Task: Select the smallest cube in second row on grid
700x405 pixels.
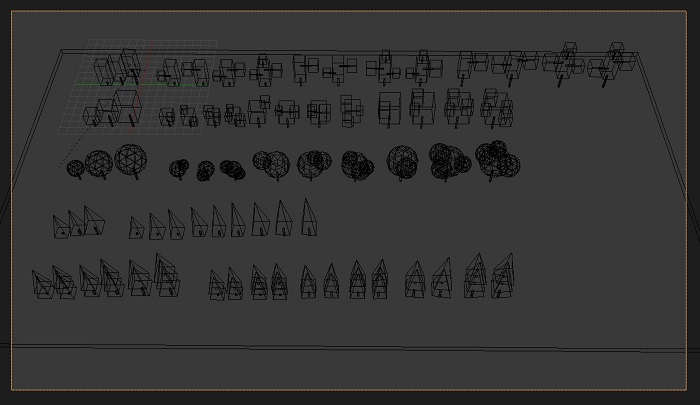Action: [x=91, y=116]
